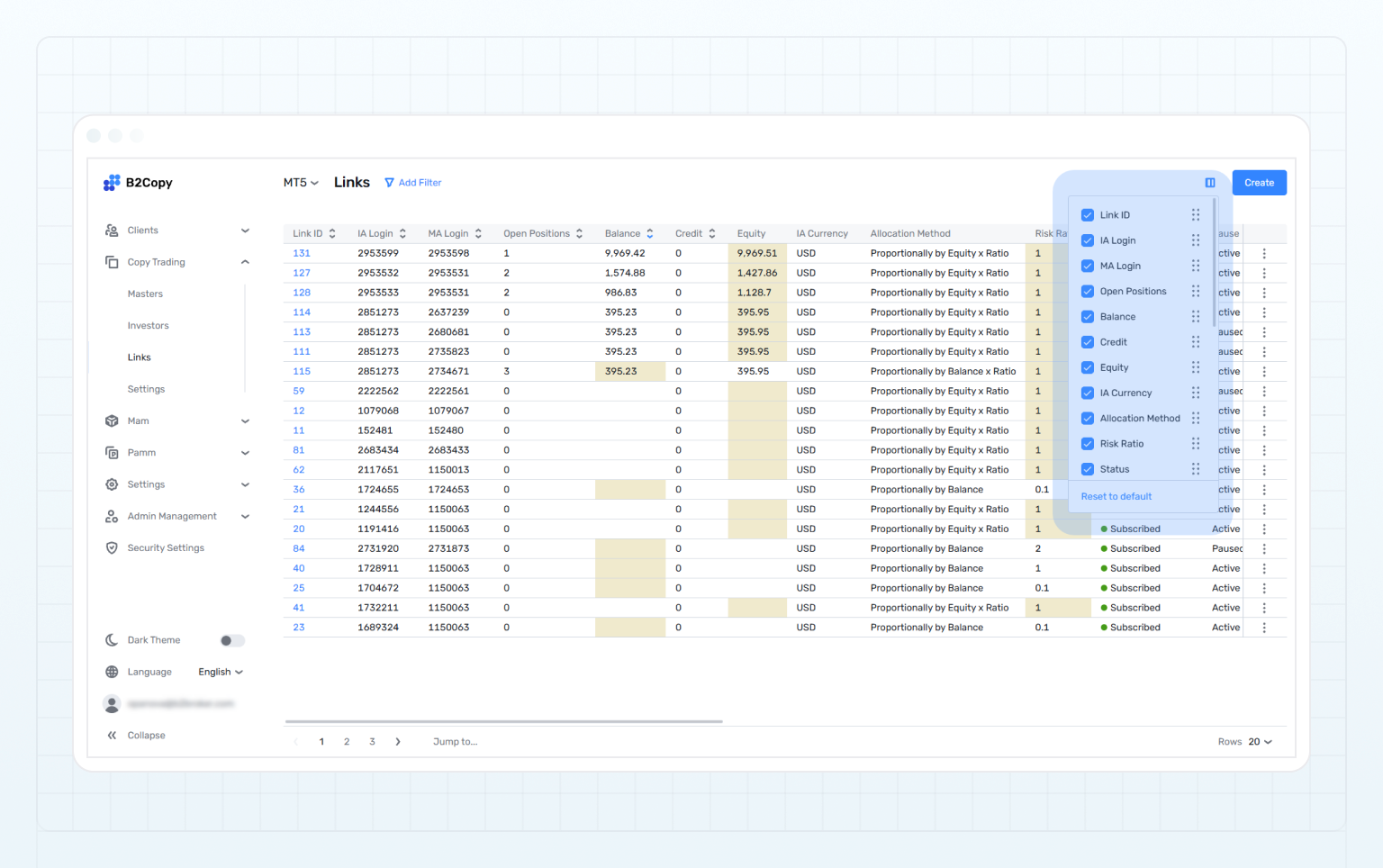Click the Admin Management sidebar icon
The height and width of the screenshot is (868, 1383).
[112, 515]
